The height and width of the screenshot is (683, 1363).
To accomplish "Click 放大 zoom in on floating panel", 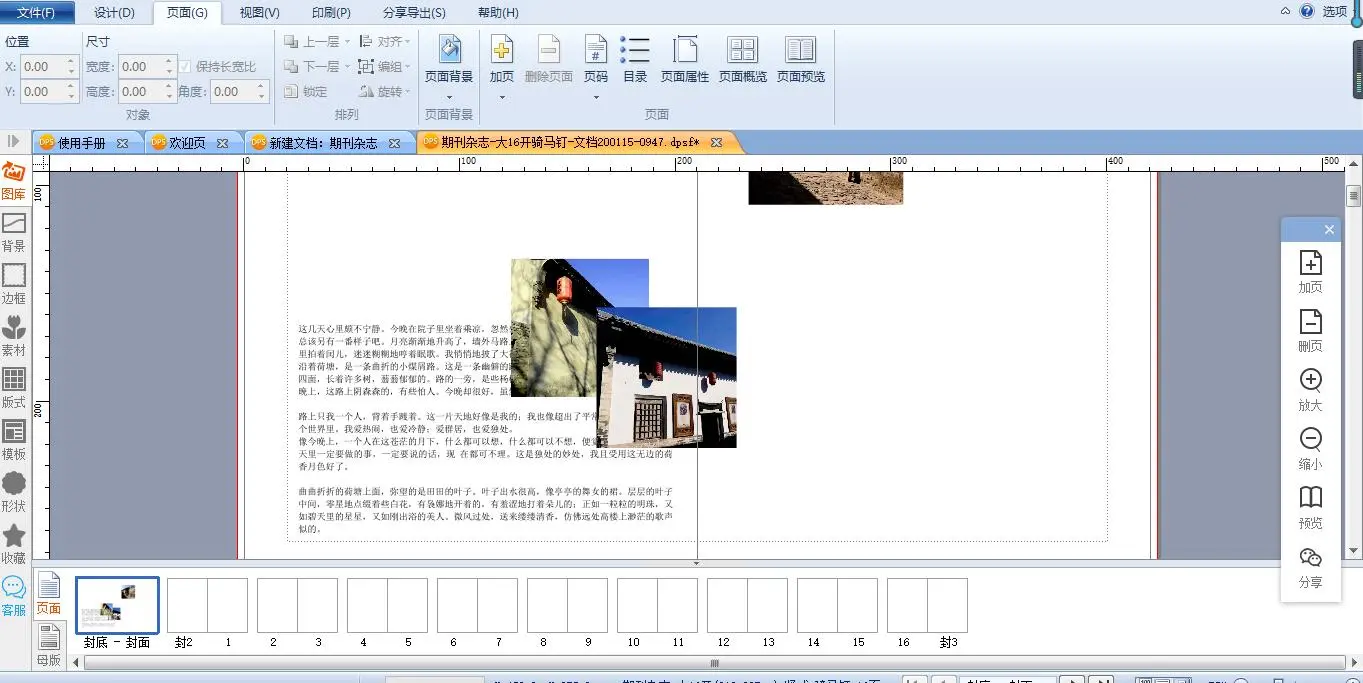I will click(1310, 389).
